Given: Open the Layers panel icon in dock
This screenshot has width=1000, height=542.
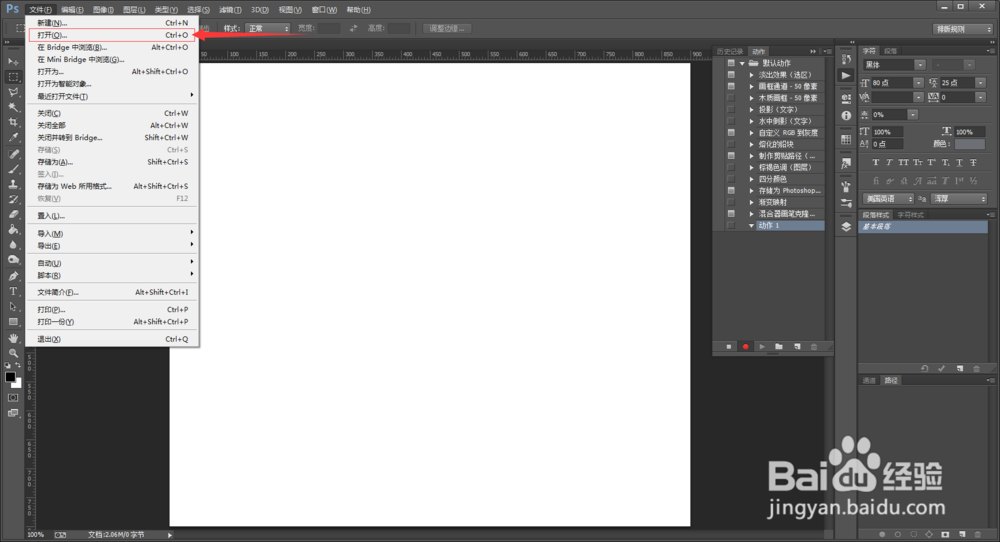Looking at the screenshot, I should (x=846, y=227).
